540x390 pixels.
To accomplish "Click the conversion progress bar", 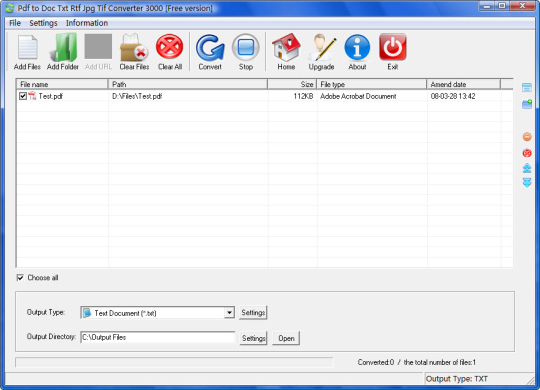I will (x=174, y=362).
